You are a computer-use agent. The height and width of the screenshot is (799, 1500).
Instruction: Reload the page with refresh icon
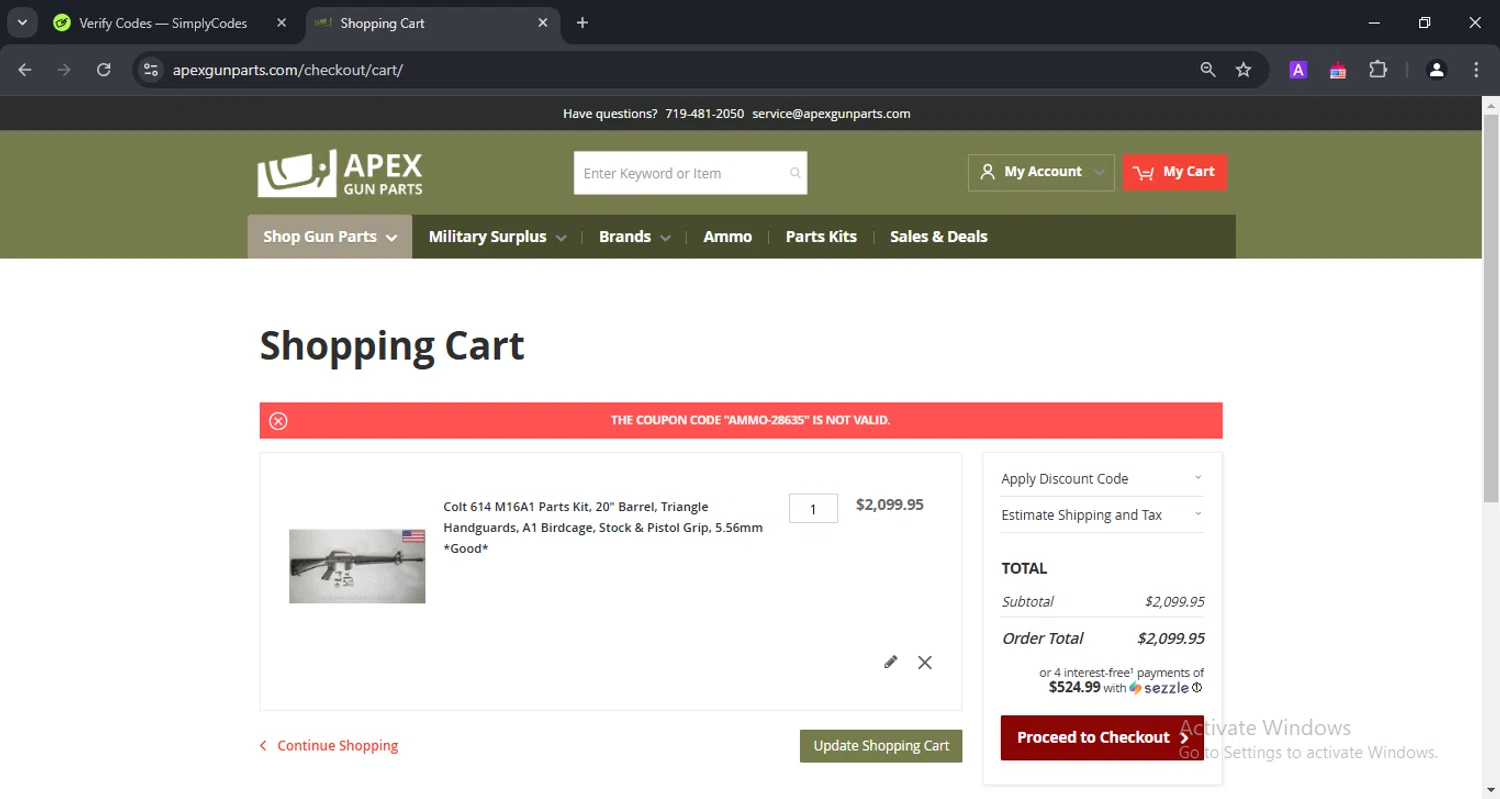click(x=104, y=70)
